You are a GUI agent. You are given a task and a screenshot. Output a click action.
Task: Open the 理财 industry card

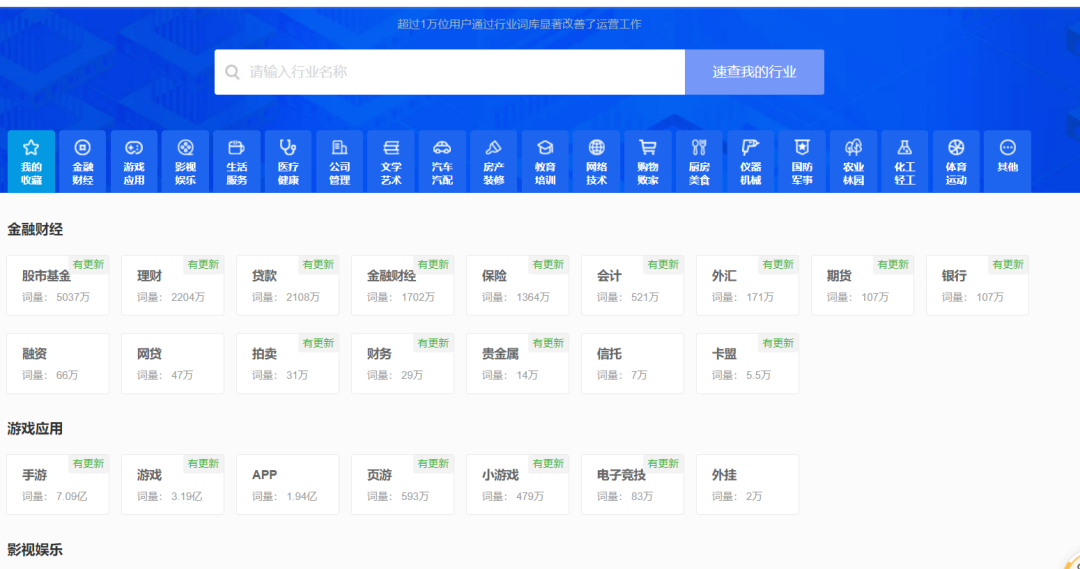[x=173, y=285]
